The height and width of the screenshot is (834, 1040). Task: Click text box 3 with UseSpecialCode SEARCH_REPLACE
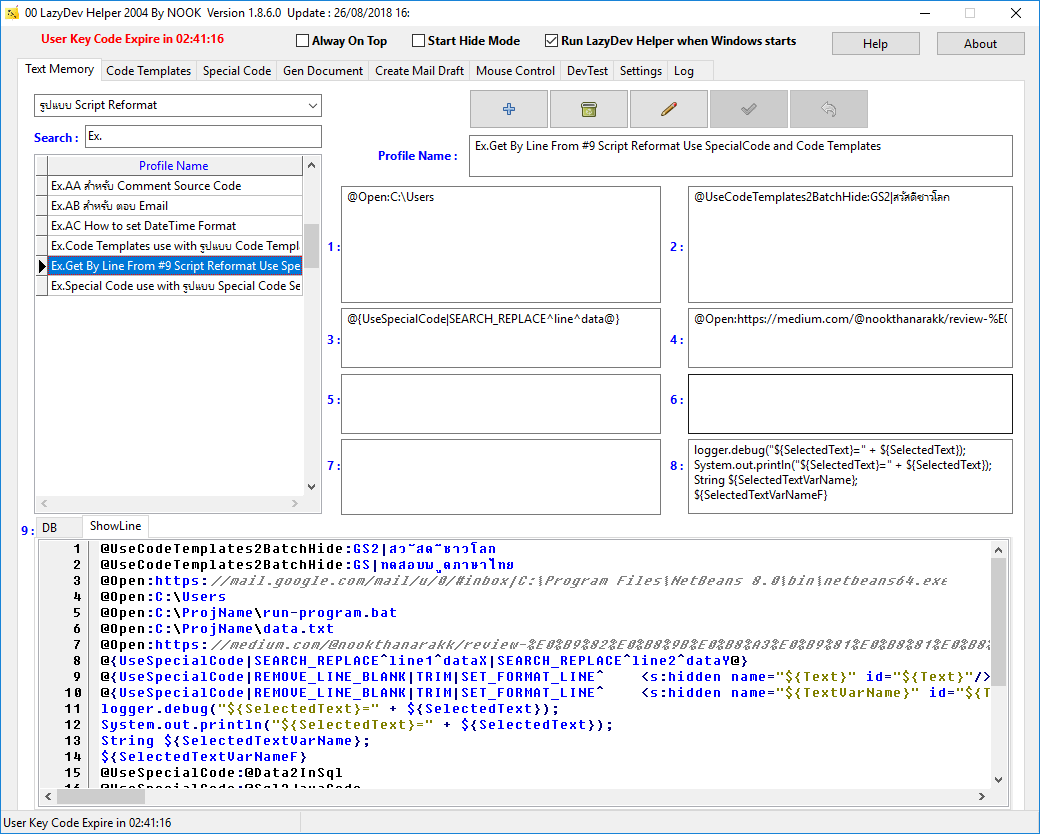tap(501, 338)
